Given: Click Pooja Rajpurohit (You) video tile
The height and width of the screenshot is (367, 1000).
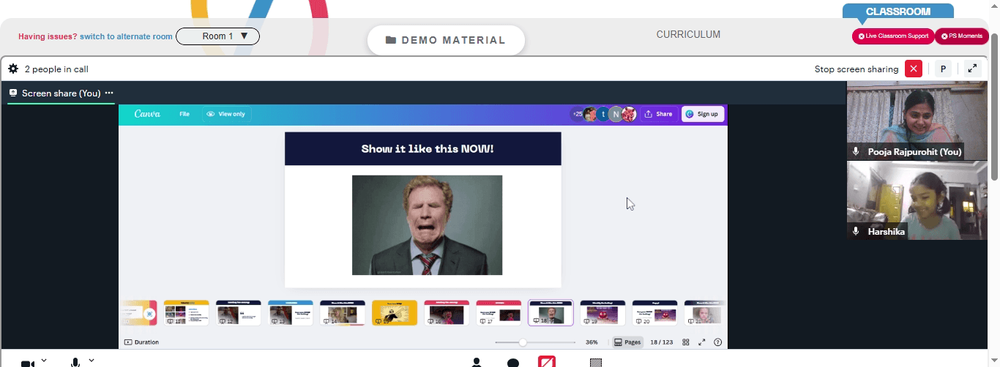Looking at the screenshot, I should (916, 120).
